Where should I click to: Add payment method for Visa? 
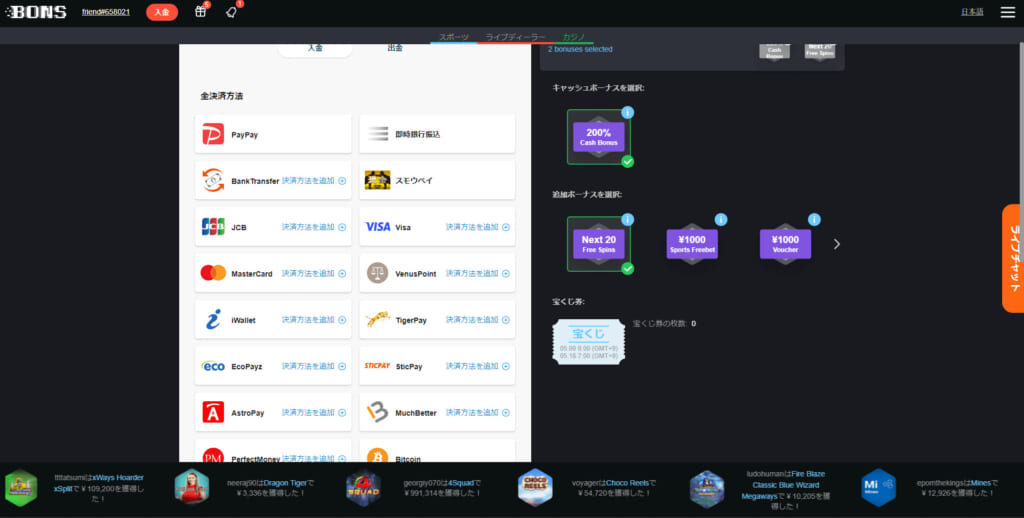(x=478, y=227)
